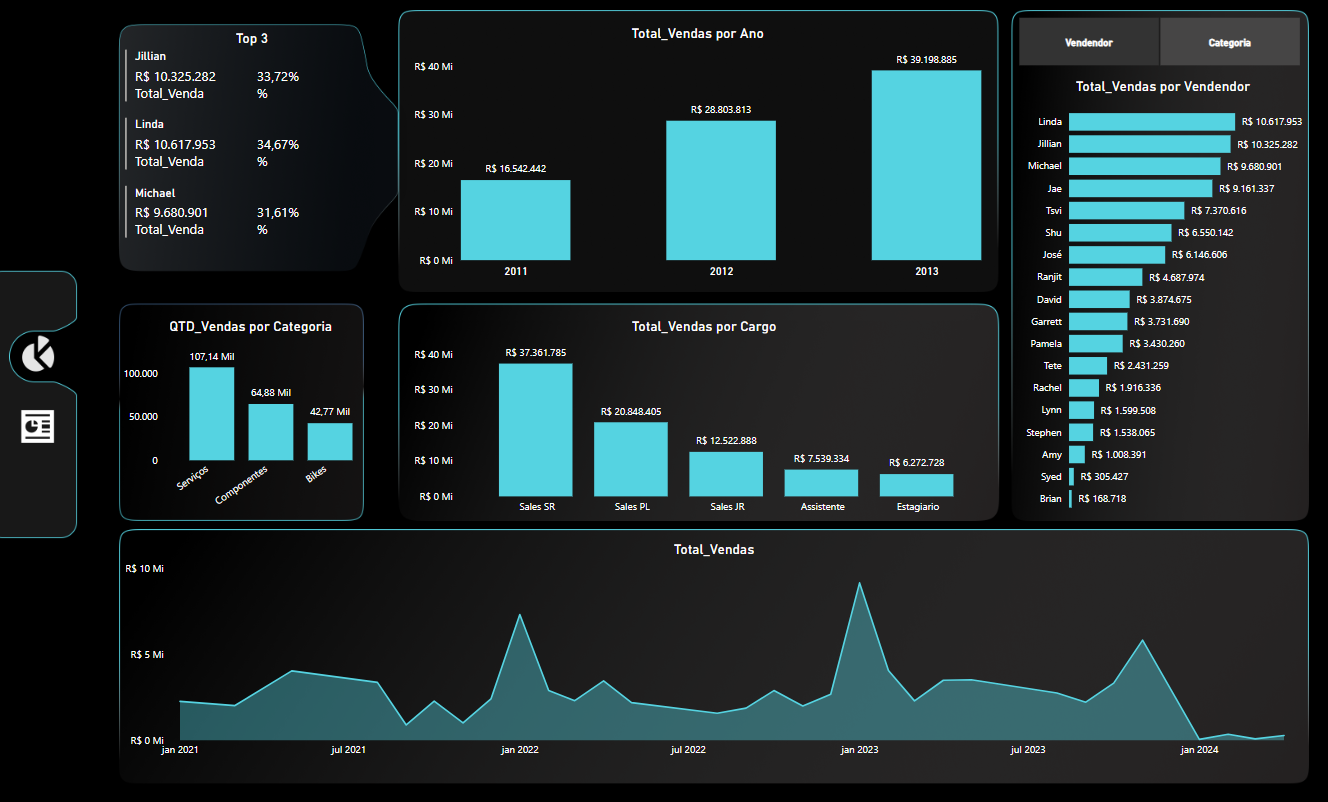
Task: Click the 107,14 Mil data label
Action: point(212,356)
